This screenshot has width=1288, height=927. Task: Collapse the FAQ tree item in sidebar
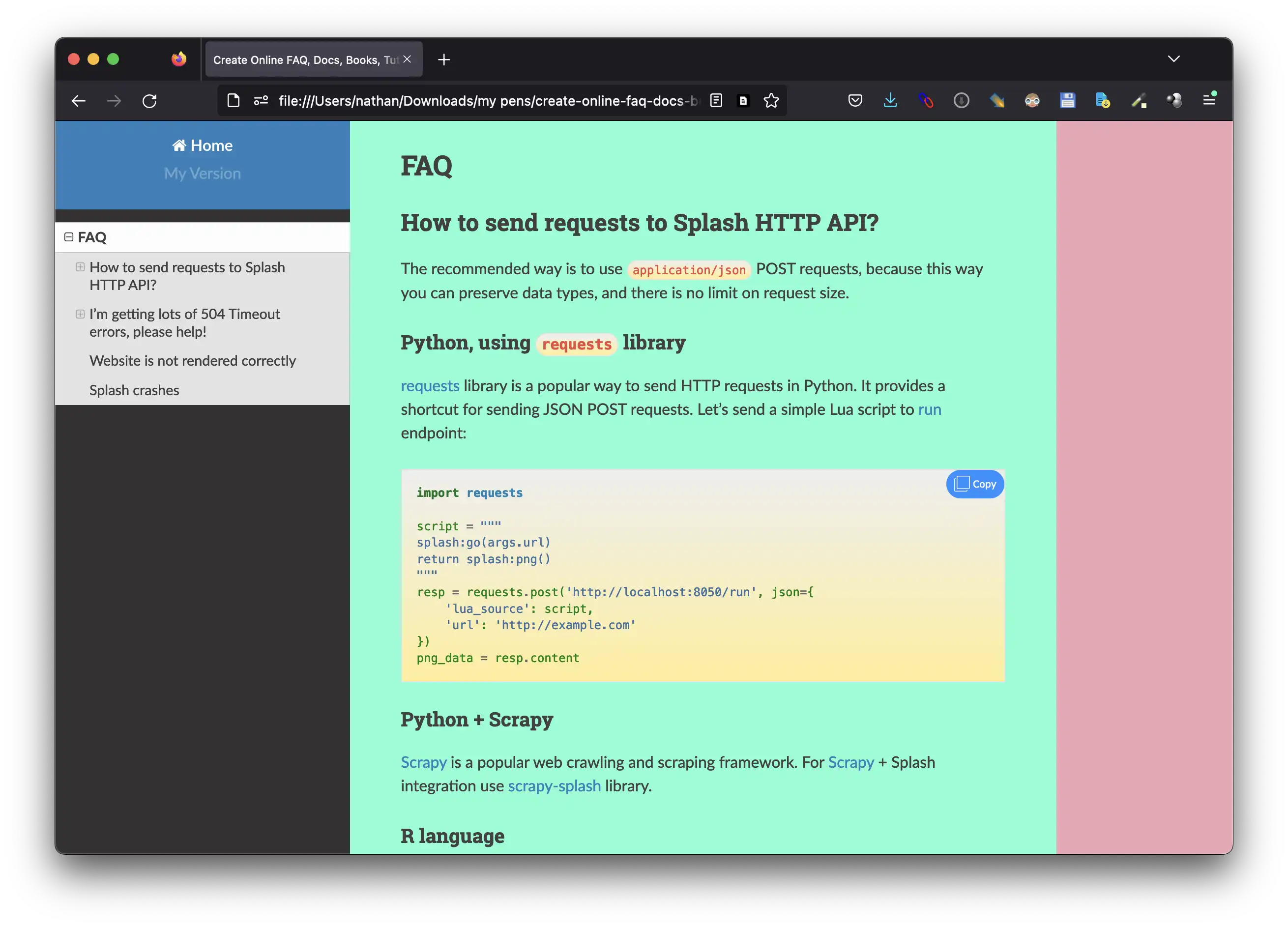click(68, 237)
